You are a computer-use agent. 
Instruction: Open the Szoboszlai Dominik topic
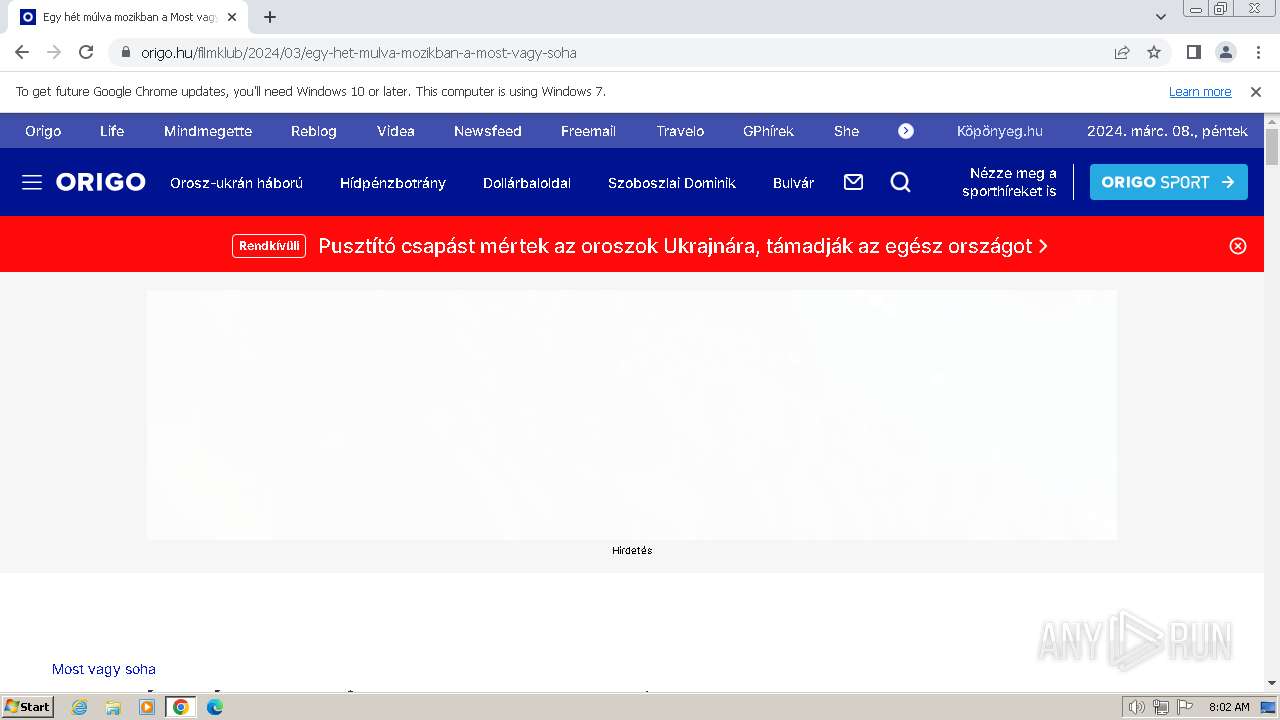(x=672, y=183)
